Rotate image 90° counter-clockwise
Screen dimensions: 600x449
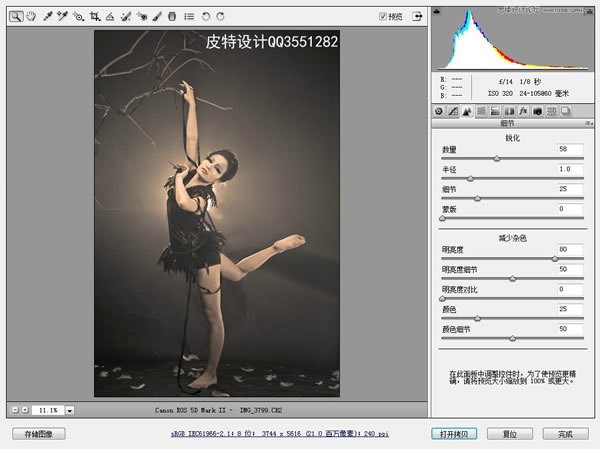(206, 16)
